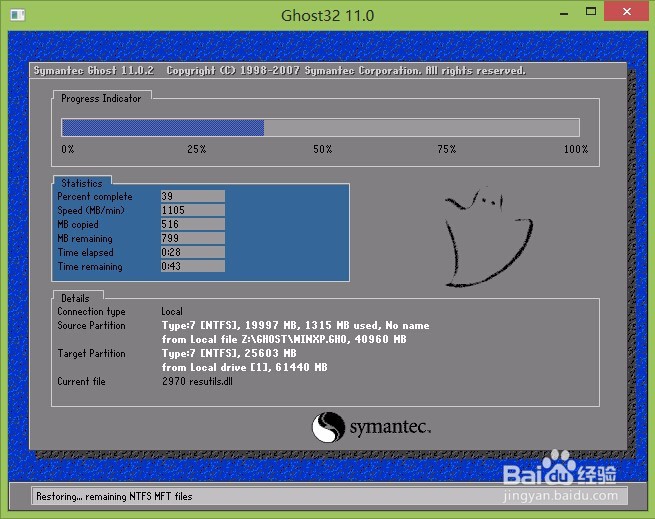The width and height of the screenshot is (655, 519).
Task: Click the Ghost32 window system icon
Action: click(x=18, y=15)
